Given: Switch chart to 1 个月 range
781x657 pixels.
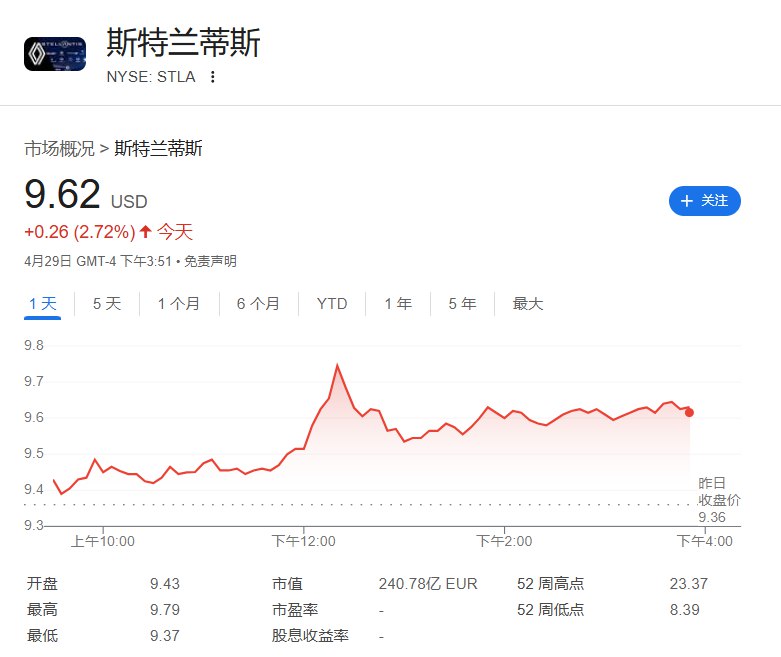Looking at the screenshot, I should 178,303.
